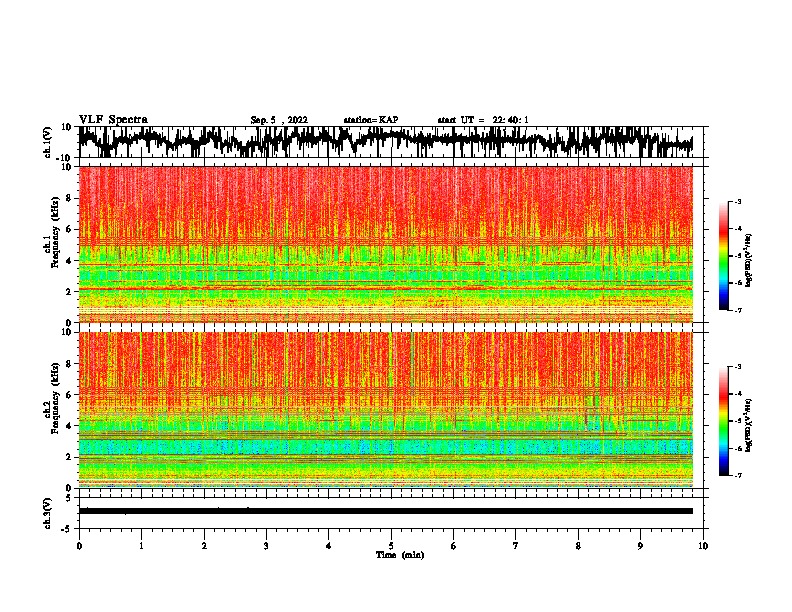Click ch.2 spectrogram frequency tick "8"
The width and height of the screenshot is (792, 612).
[x=69, y=364]
